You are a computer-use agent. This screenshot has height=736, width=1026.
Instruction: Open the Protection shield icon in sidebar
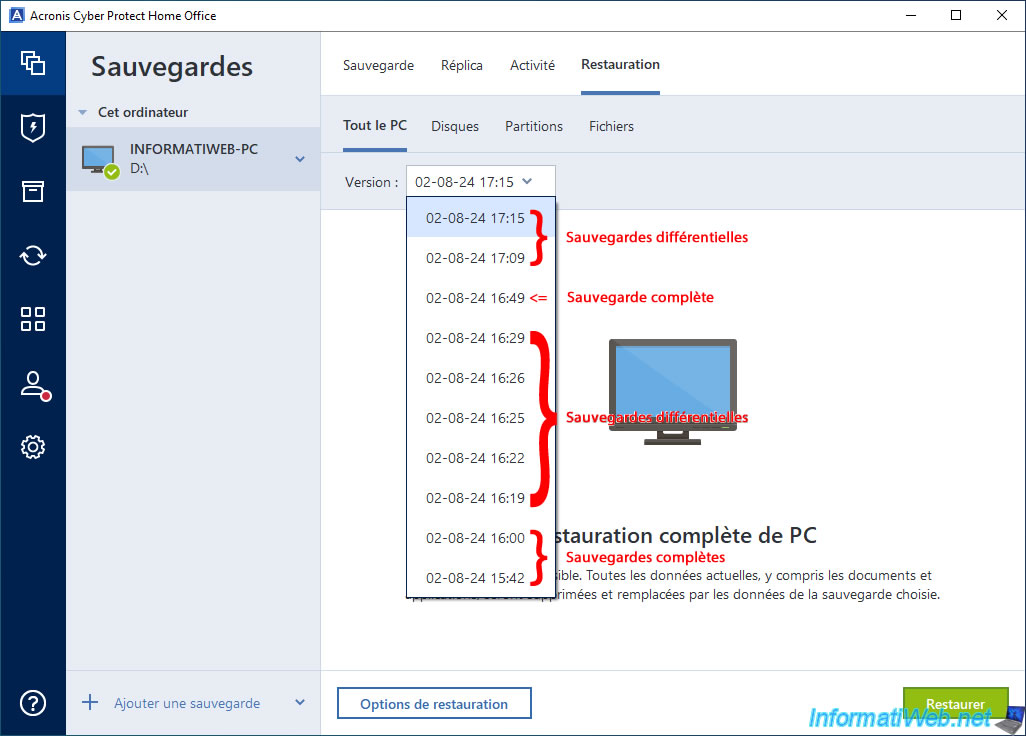[x=33, y=128]
